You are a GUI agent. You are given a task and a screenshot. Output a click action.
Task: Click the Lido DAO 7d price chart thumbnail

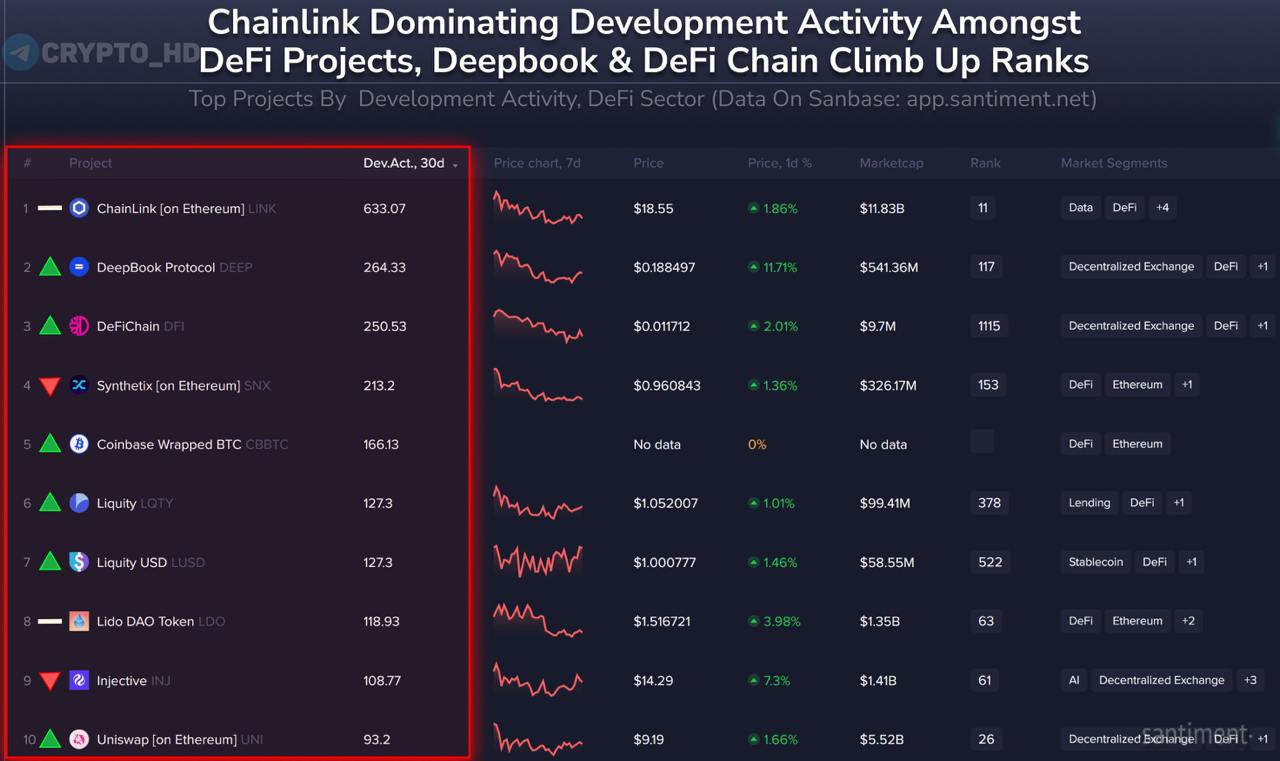[x=538, y=621]
